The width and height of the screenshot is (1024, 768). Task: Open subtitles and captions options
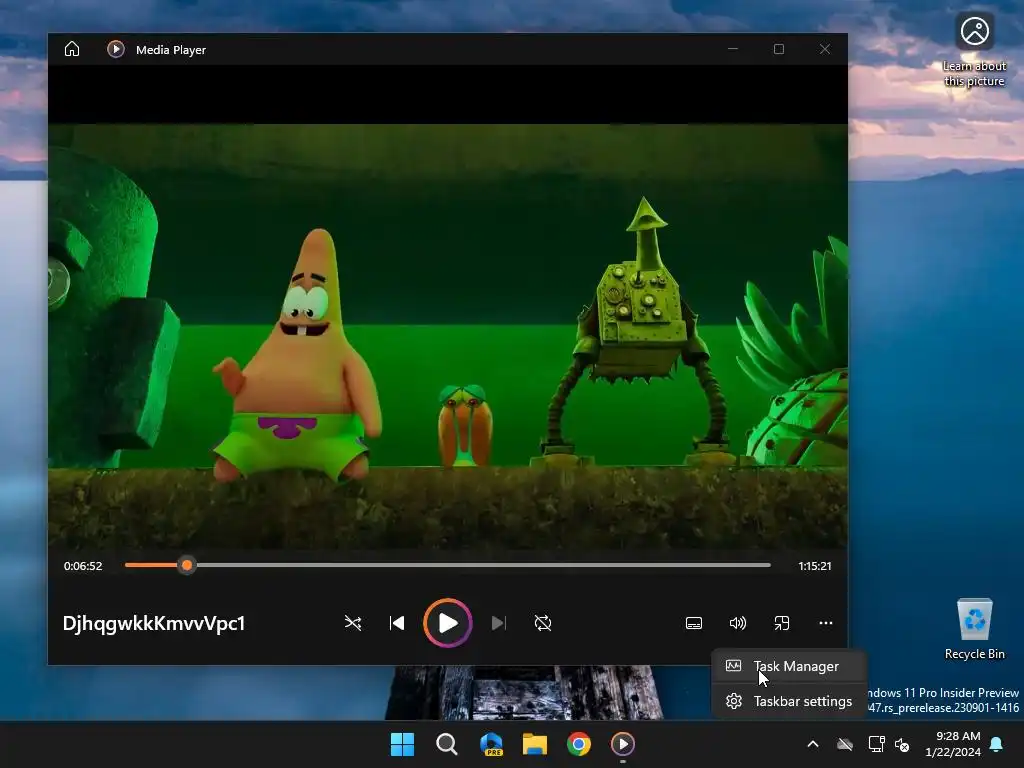point(694,623)
